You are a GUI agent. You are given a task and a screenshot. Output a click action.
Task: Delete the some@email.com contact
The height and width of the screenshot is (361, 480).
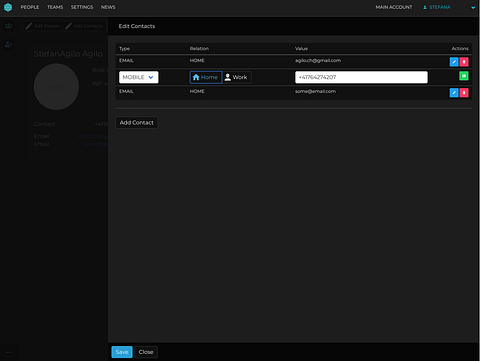[464, 92]
